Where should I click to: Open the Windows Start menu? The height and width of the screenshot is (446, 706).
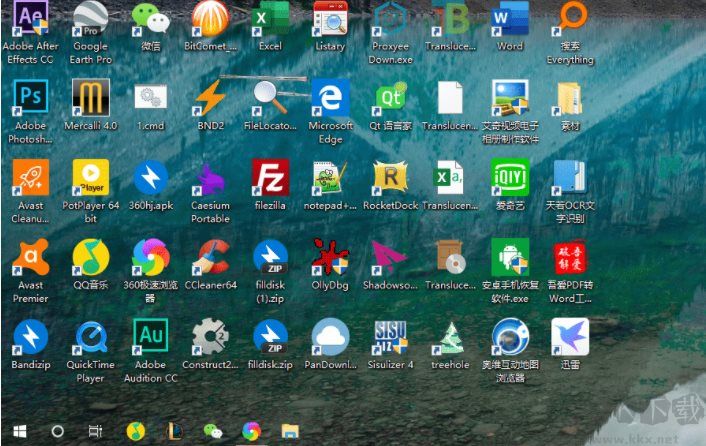[16, 431]
